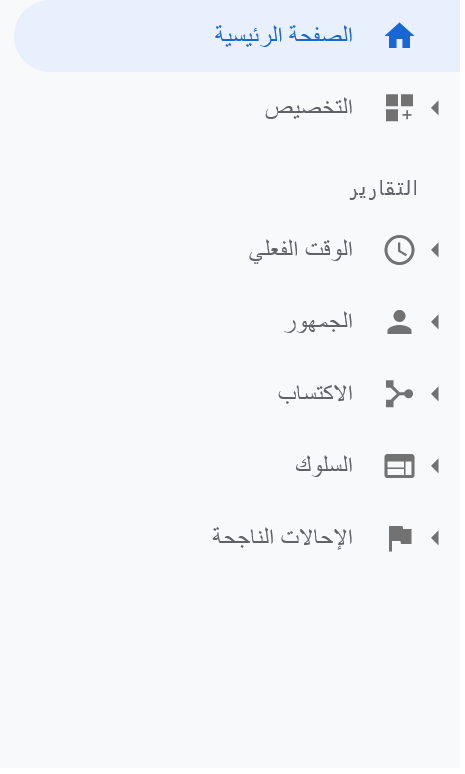The width and height of the screenshot is (465, 774).
Task: Select the التخصيص label
Action: point(311,109)
